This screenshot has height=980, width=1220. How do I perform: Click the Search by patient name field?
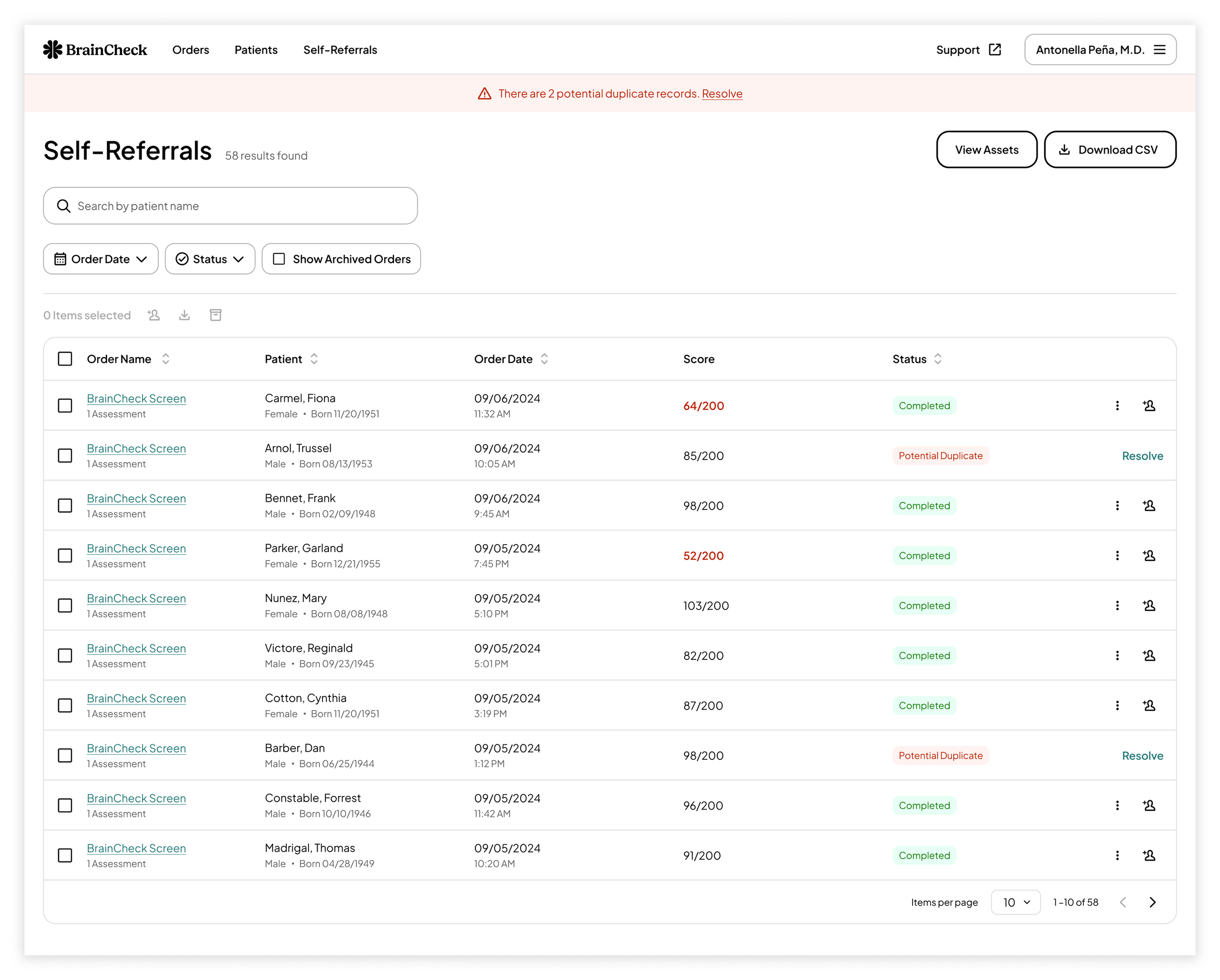coord(231,206)
